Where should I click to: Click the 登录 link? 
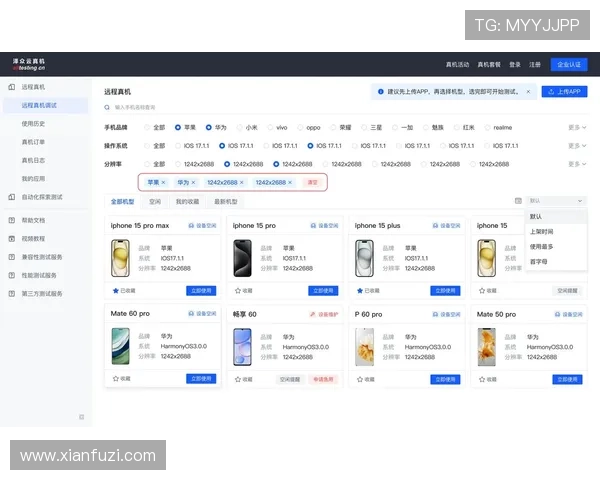coord(515,65)
